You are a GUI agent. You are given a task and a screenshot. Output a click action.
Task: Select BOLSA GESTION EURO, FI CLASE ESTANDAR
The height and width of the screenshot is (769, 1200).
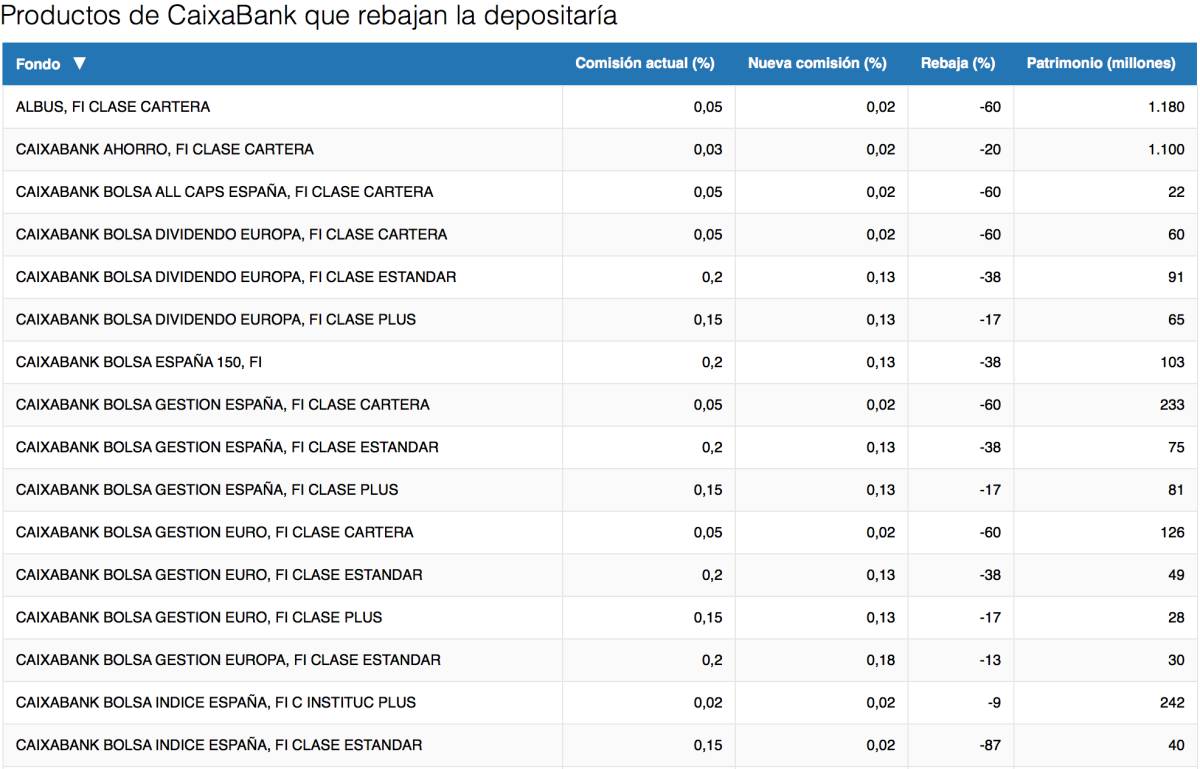(600, 575)
